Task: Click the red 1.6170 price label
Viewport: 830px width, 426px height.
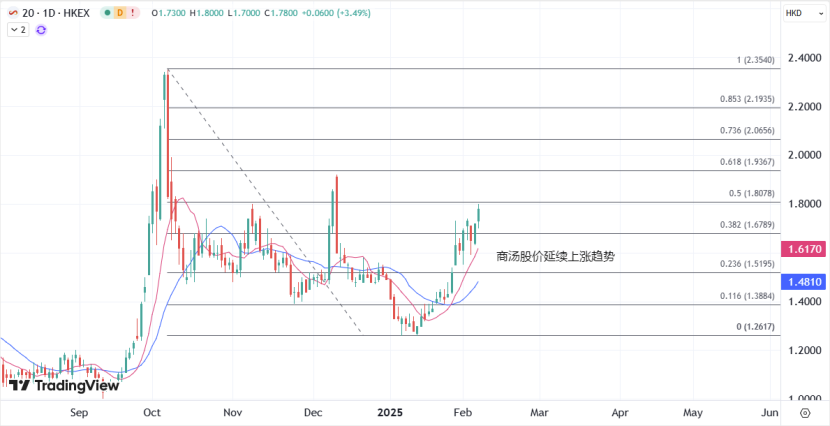Action: pos(804,247)
